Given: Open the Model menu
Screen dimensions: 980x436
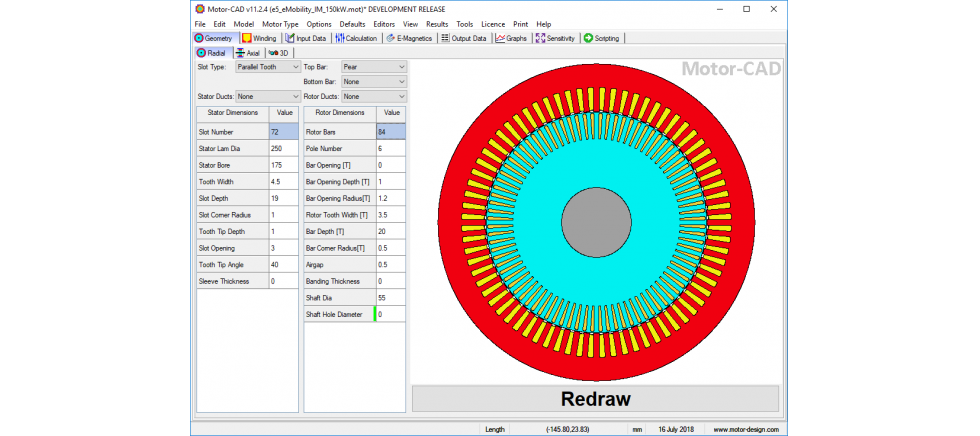Looking at the screenshot, I should [244, 24].
